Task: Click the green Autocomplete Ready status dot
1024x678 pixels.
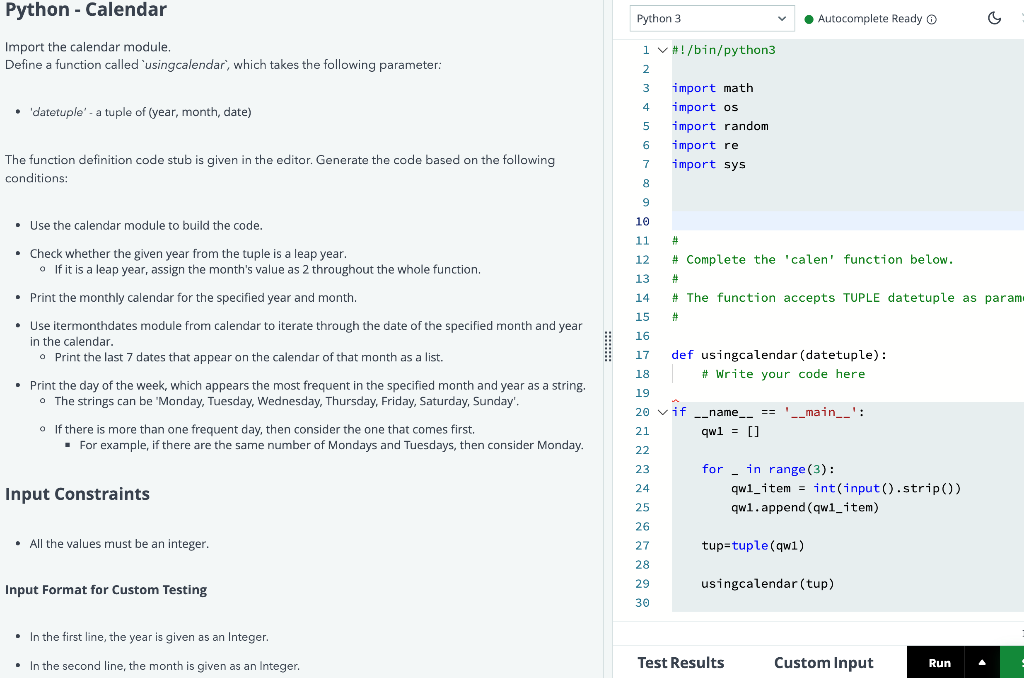Action: pos(808,19)
